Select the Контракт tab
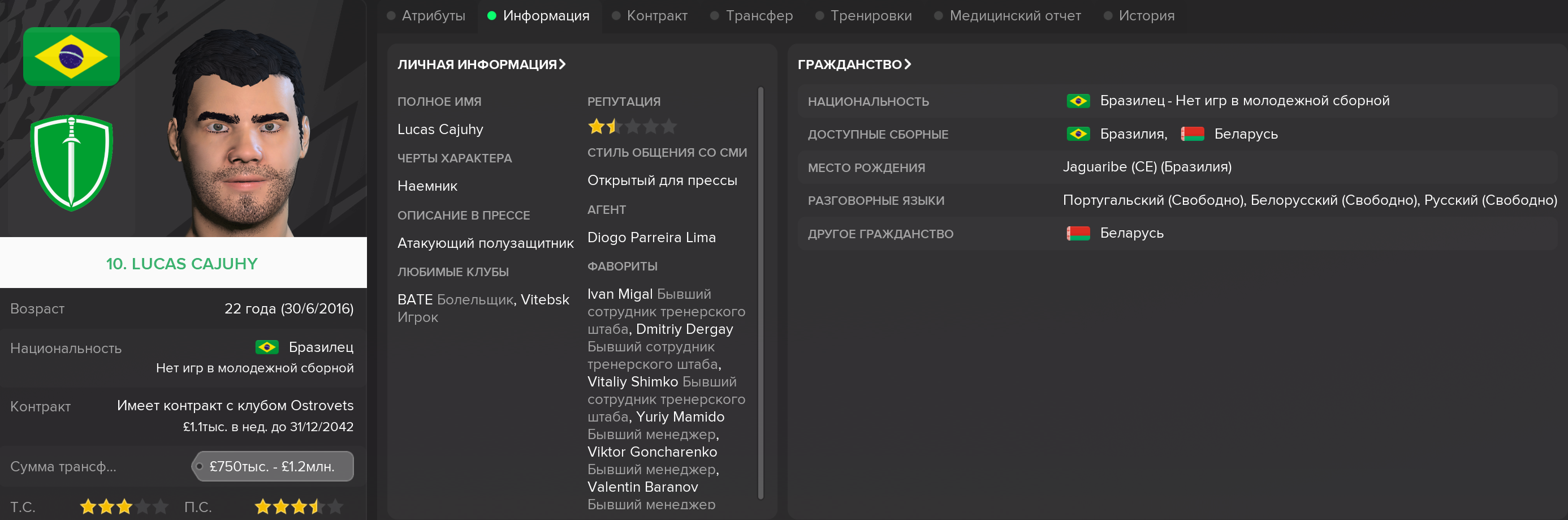 650,16
